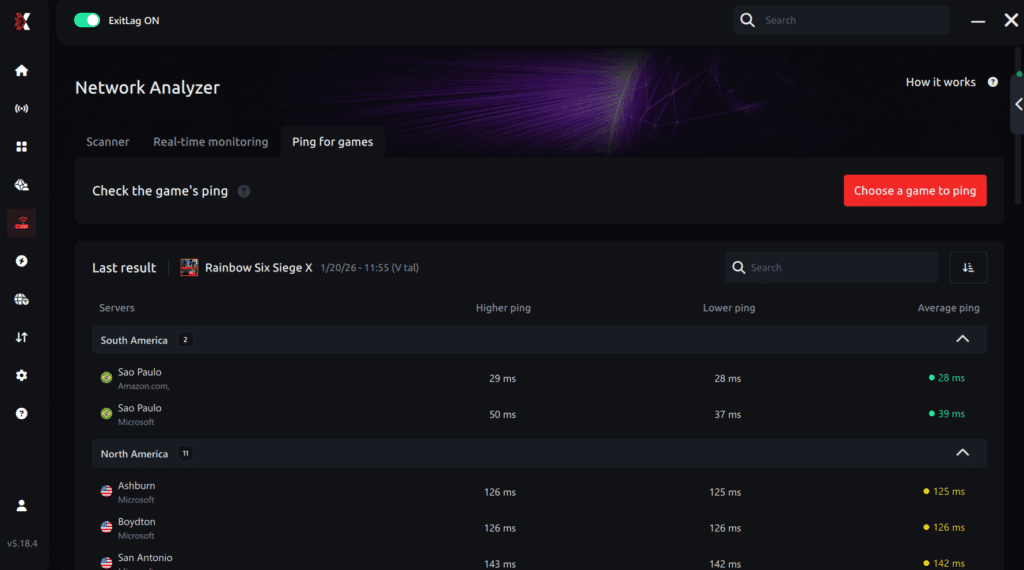This screenshot has width=1024, height=570.
Task: Click 'Choose a game to ping' button
Action: coord(914,191)
